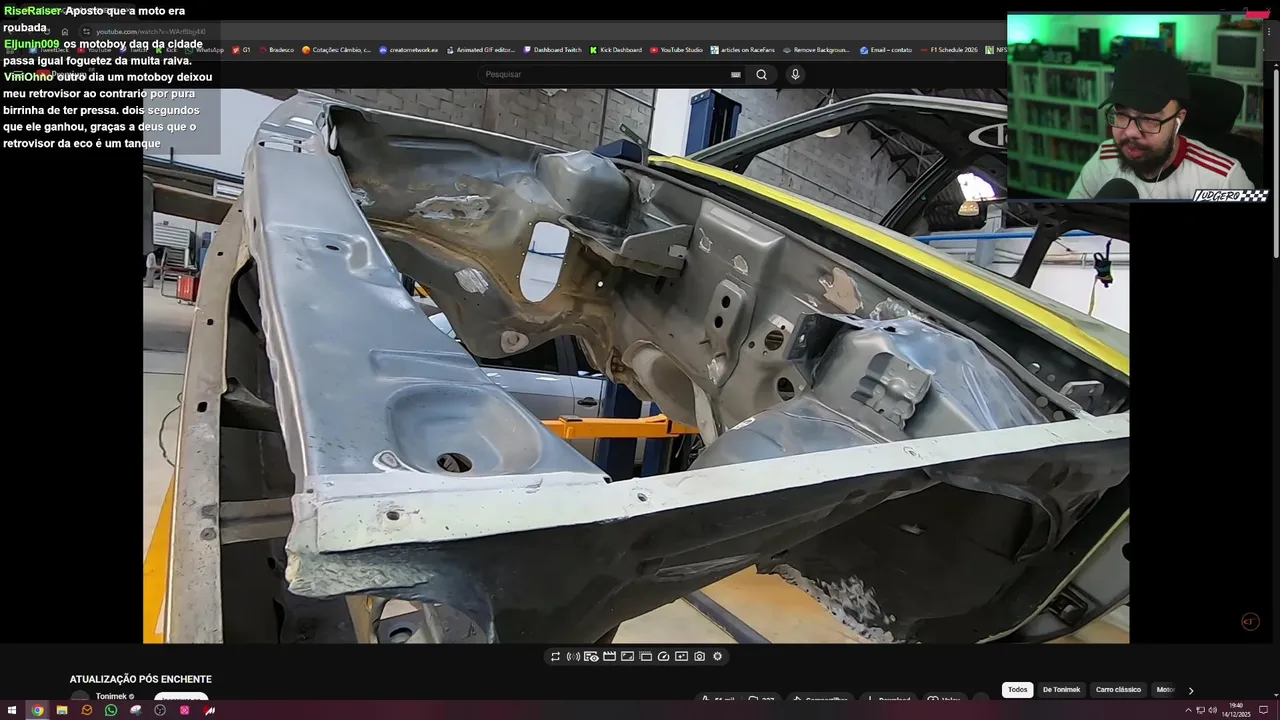Image resolution: width=1280 pixels, height=720 pixels.
Task: Open the player toolbar settings gear
Action: 717,657
